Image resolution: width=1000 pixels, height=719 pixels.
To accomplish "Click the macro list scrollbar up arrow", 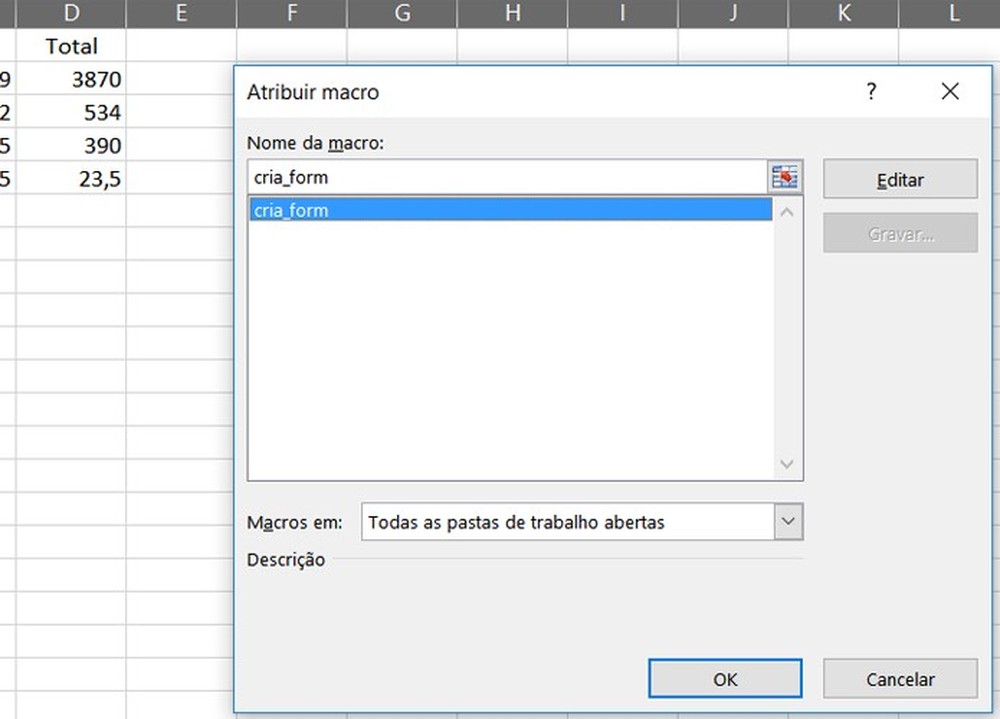I will pyautogui.click(x=787, y=211).
